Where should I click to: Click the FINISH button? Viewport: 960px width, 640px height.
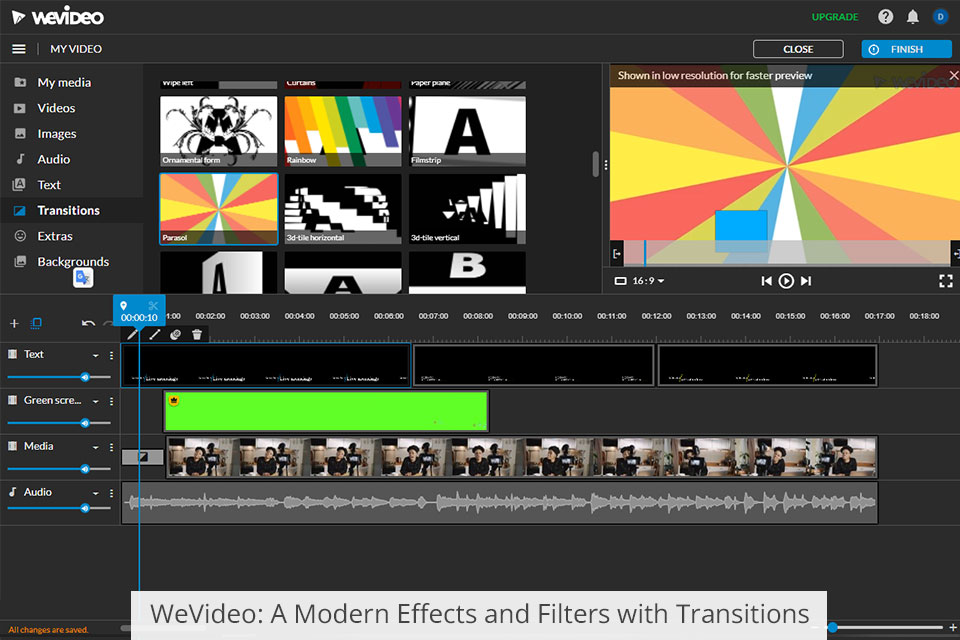(x=906, y=49)
